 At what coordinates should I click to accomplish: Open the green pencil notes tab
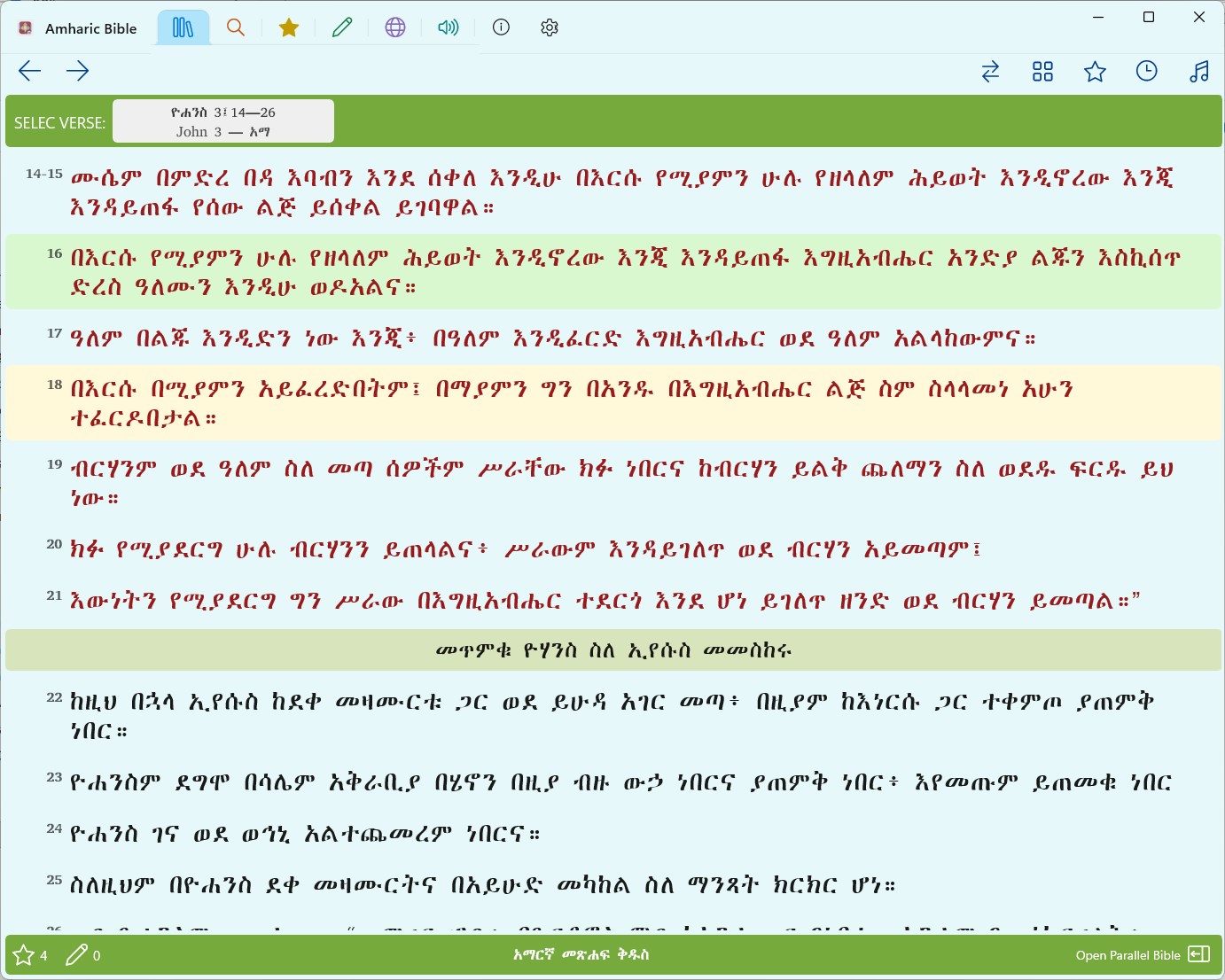coord(342,27)
